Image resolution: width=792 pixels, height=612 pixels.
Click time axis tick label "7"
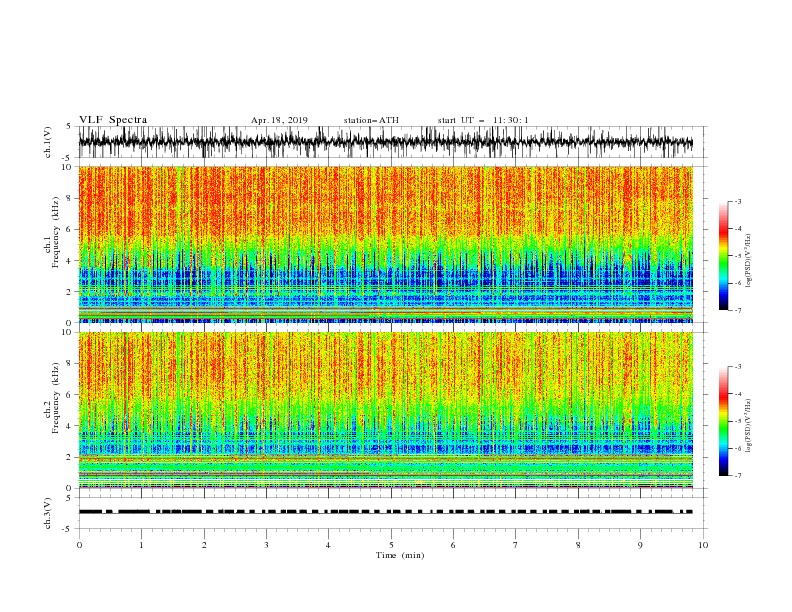(516, 545)
